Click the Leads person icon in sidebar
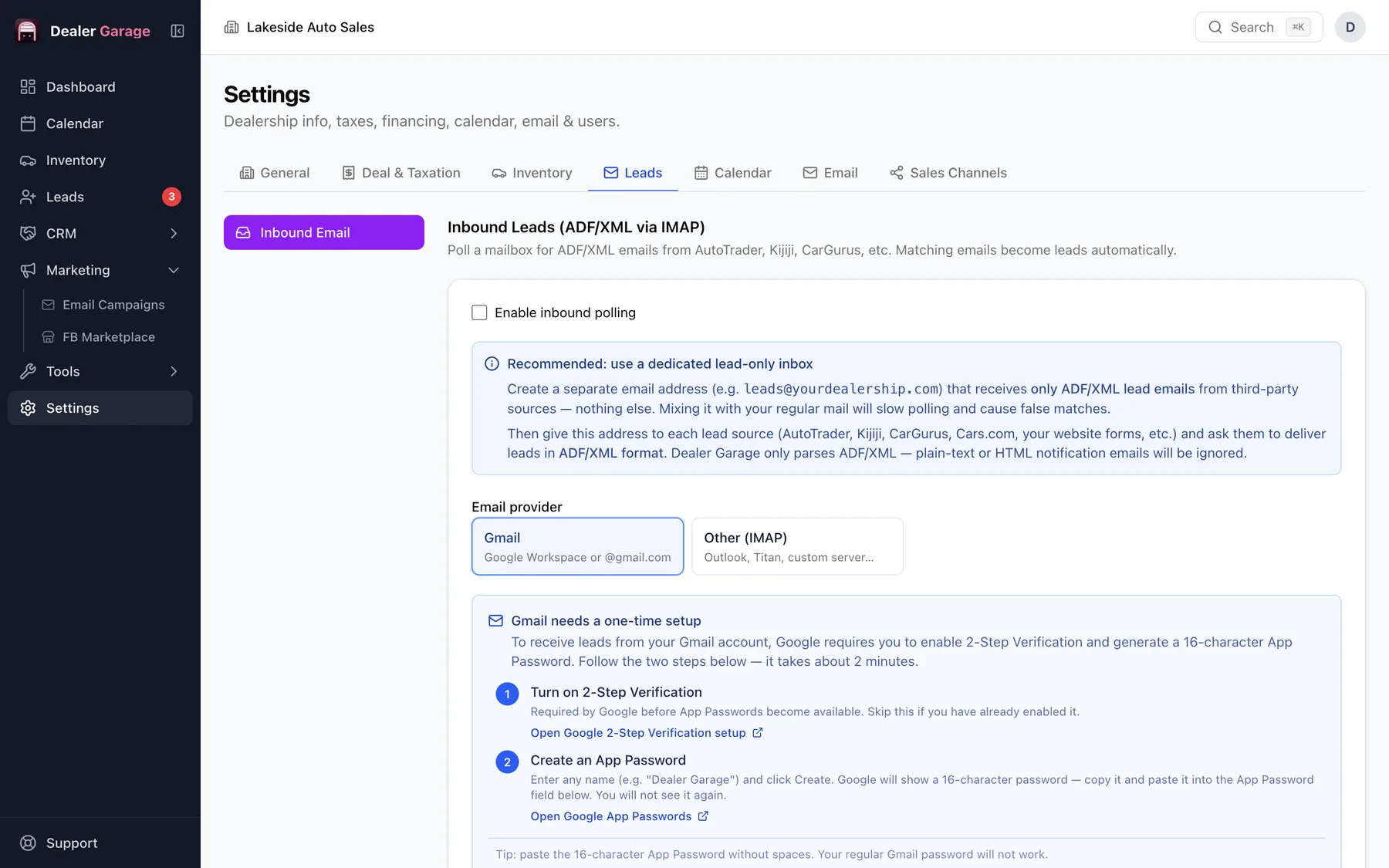 coord(28,197)
